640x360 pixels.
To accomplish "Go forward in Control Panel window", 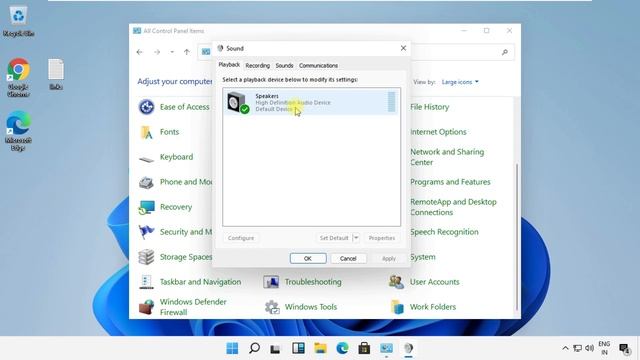I will (157, 52).
